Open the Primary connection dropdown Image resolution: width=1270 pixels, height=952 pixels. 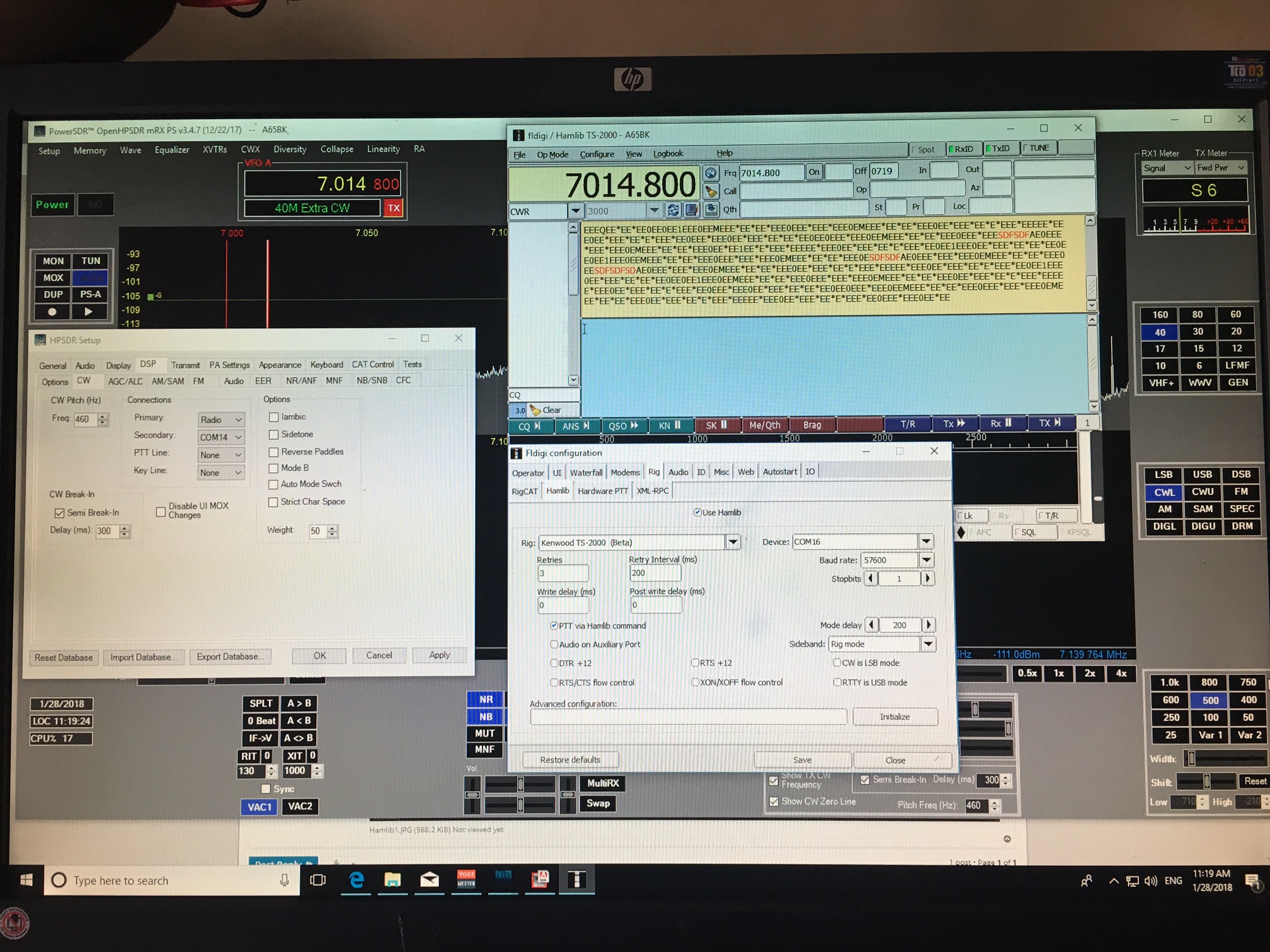[x=220, y=419]
